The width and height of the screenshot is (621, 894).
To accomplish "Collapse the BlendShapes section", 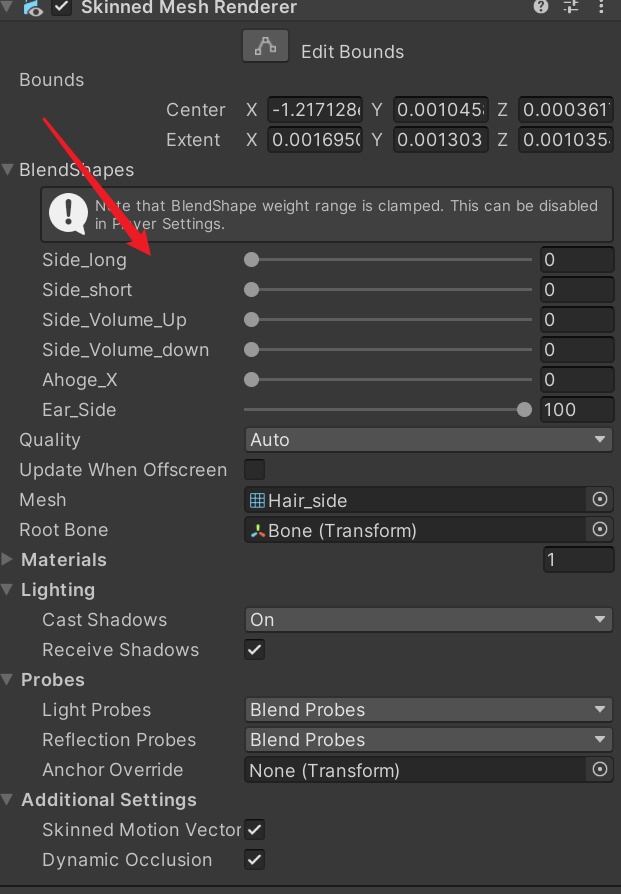I will (x=9, y=170).
